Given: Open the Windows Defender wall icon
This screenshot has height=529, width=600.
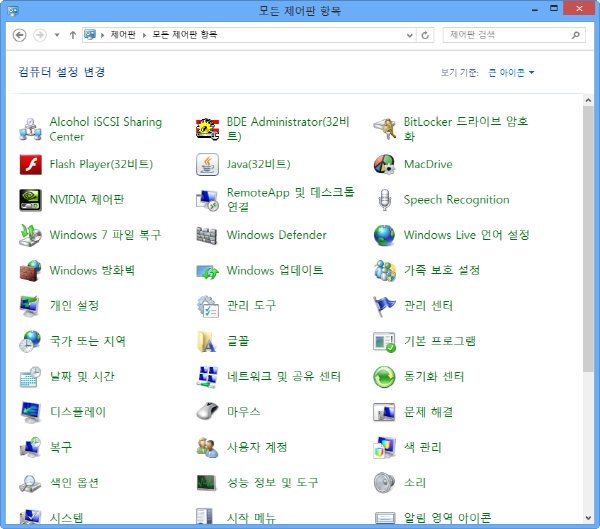Looking at the screenshot, I should click(207, 235).
